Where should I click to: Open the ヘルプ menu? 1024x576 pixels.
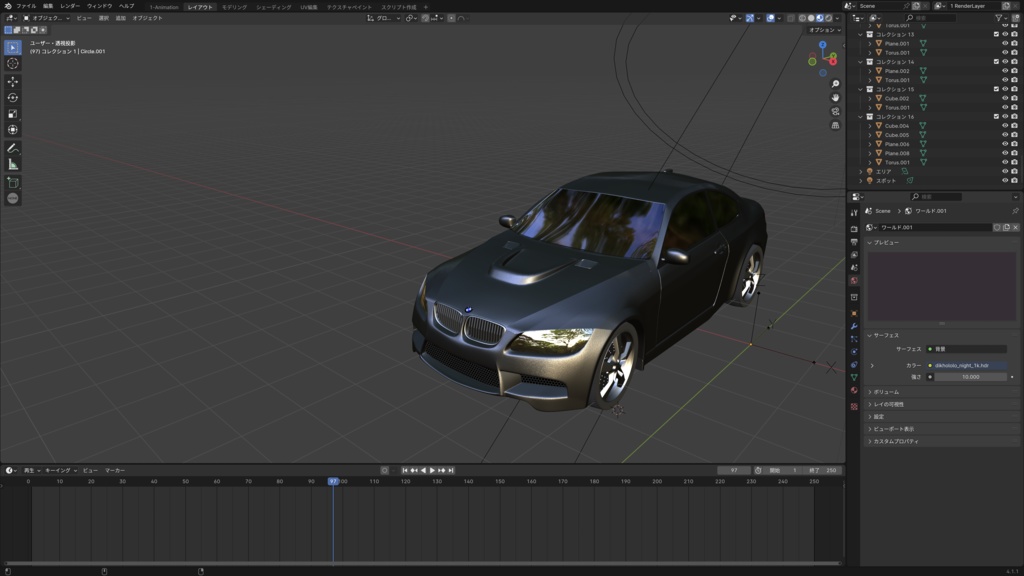pyautogui.click(x=127, y=6)
